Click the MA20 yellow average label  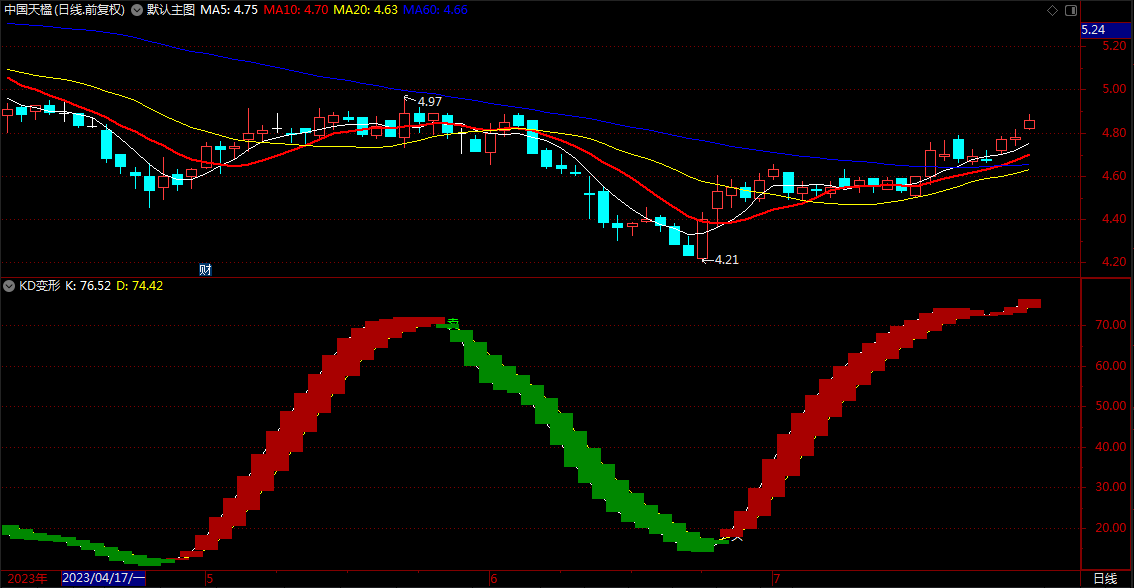tap(365, 10)
